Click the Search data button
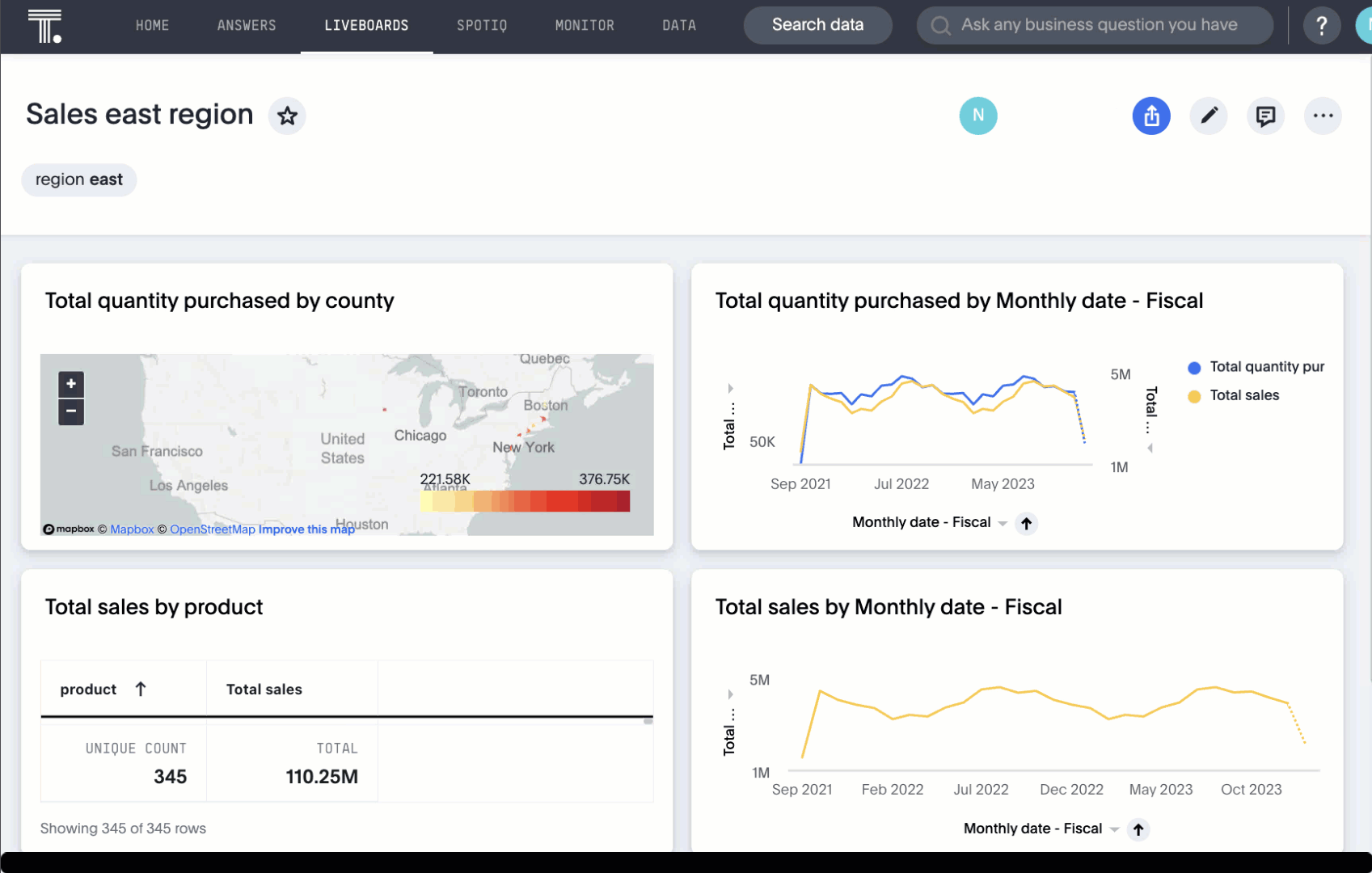 pos(817,26)
